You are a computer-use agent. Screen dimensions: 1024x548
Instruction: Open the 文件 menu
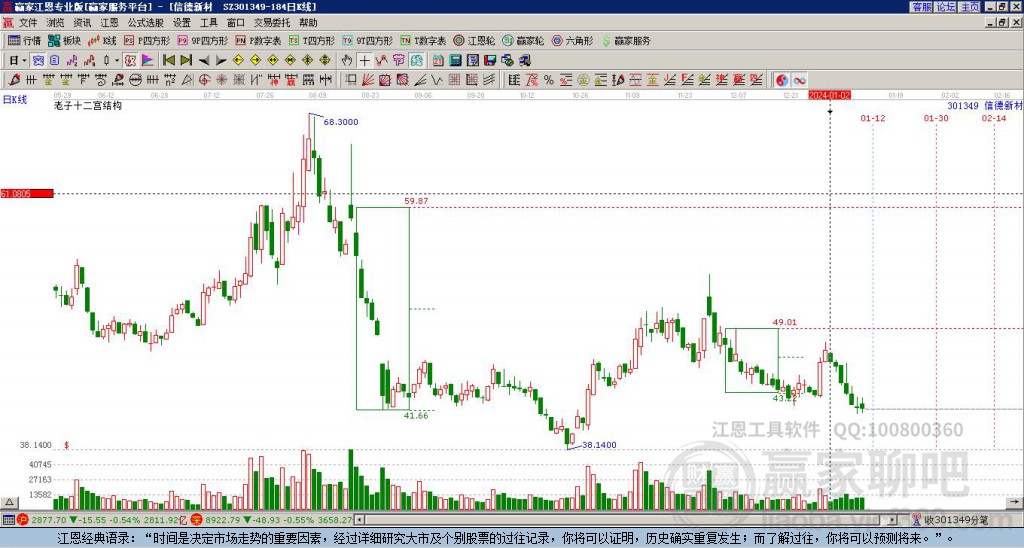[28, 23]
